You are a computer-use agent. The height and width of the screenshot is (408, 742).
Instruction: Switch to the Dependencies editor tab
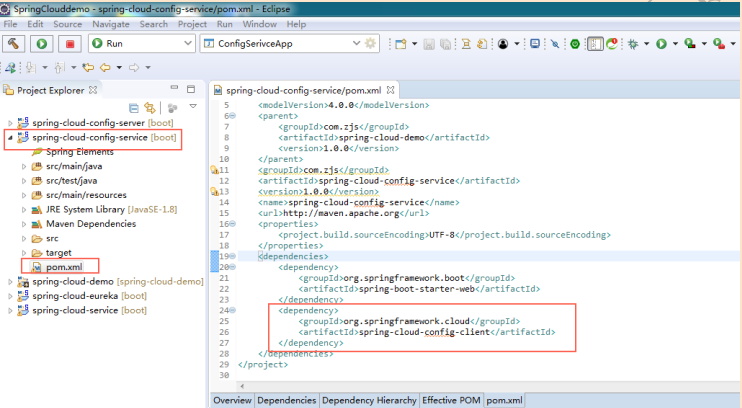point(286,400)
